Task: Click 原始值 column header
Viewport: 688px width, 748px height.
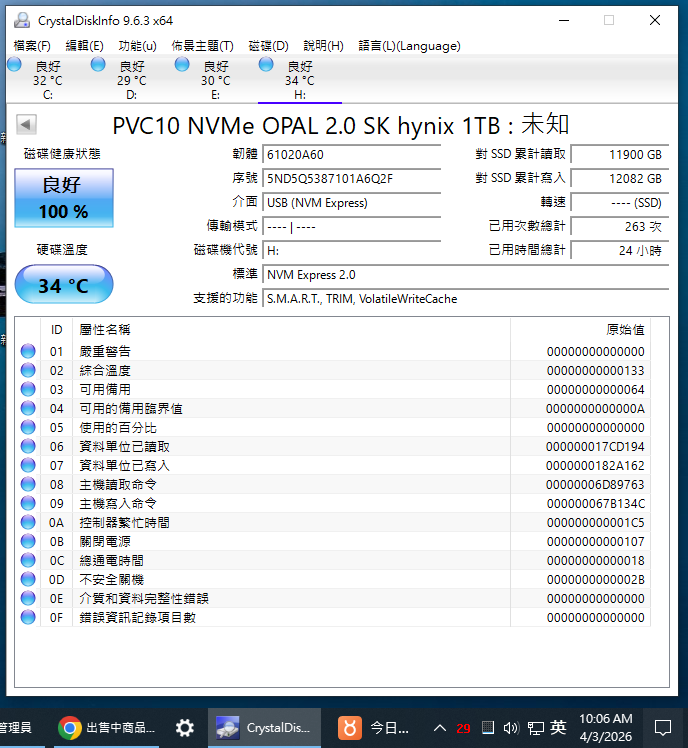Action: 581,330
